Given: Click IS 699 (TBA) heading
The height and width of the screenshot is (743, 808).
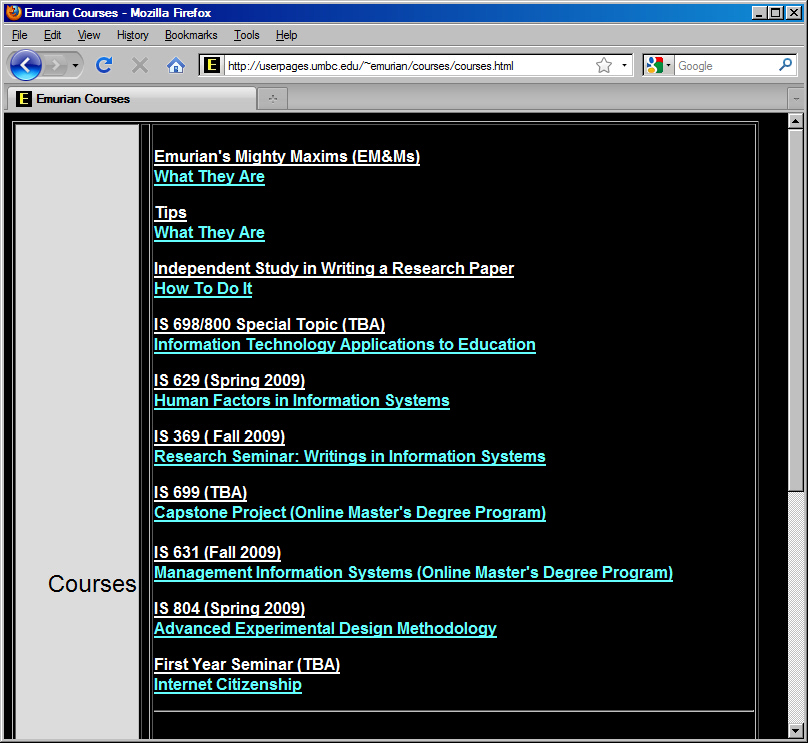Looking at the screenshot, I should tap(200, 493).
